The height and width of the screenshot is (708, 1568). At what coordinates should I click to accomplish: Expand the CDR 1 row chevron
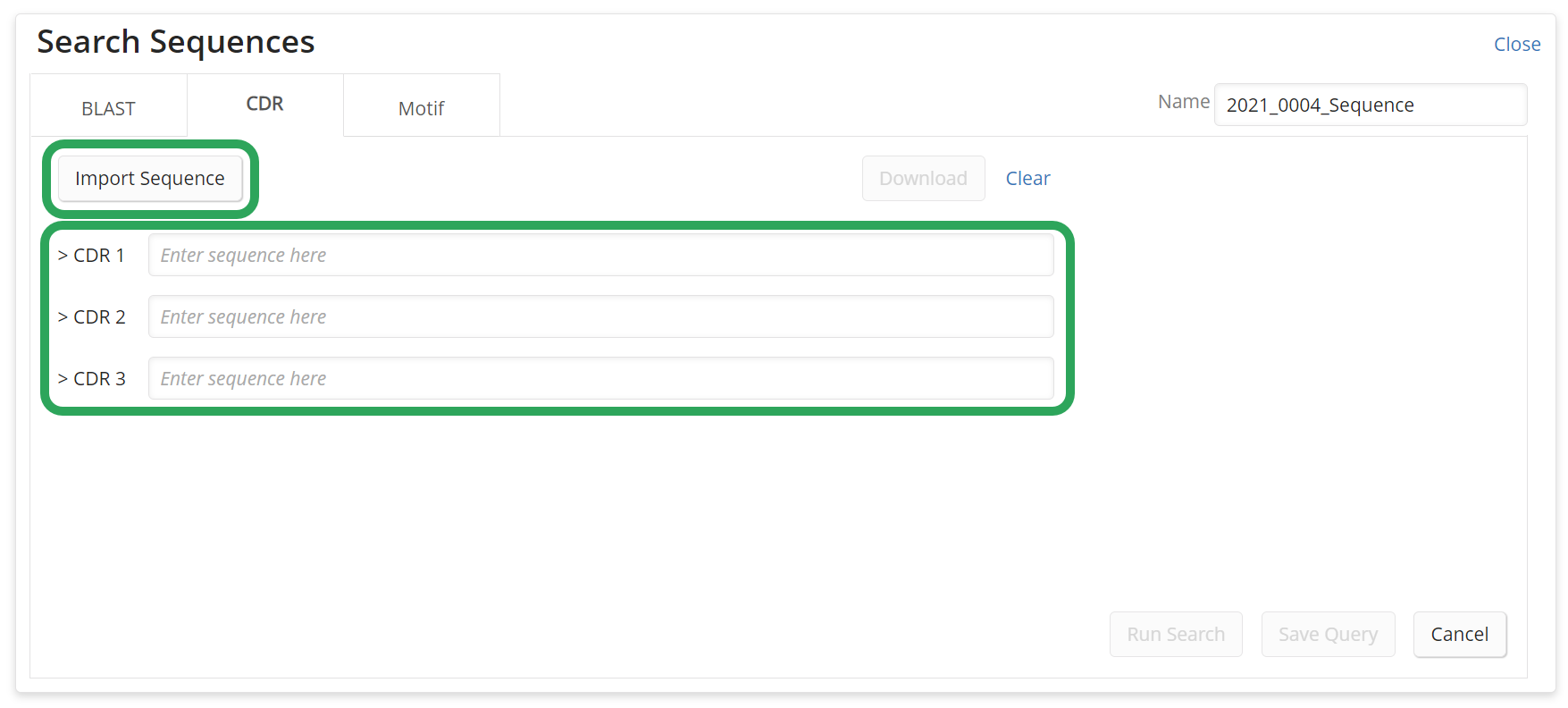click(x=63, y=256)
